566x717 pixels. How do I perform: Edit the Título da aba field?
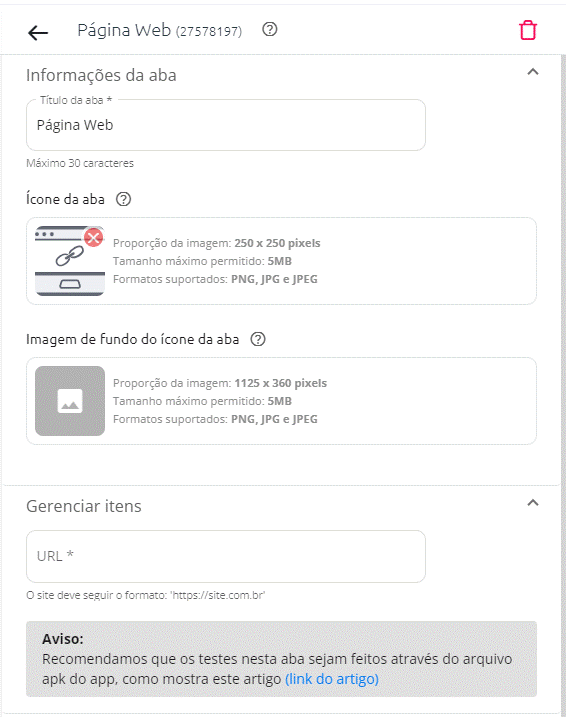tap(226, 125)
